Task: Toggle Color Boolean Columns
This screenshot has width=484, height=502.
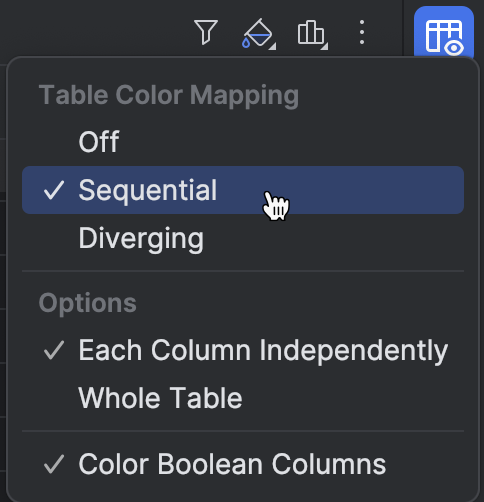Action: click(243, 464)
